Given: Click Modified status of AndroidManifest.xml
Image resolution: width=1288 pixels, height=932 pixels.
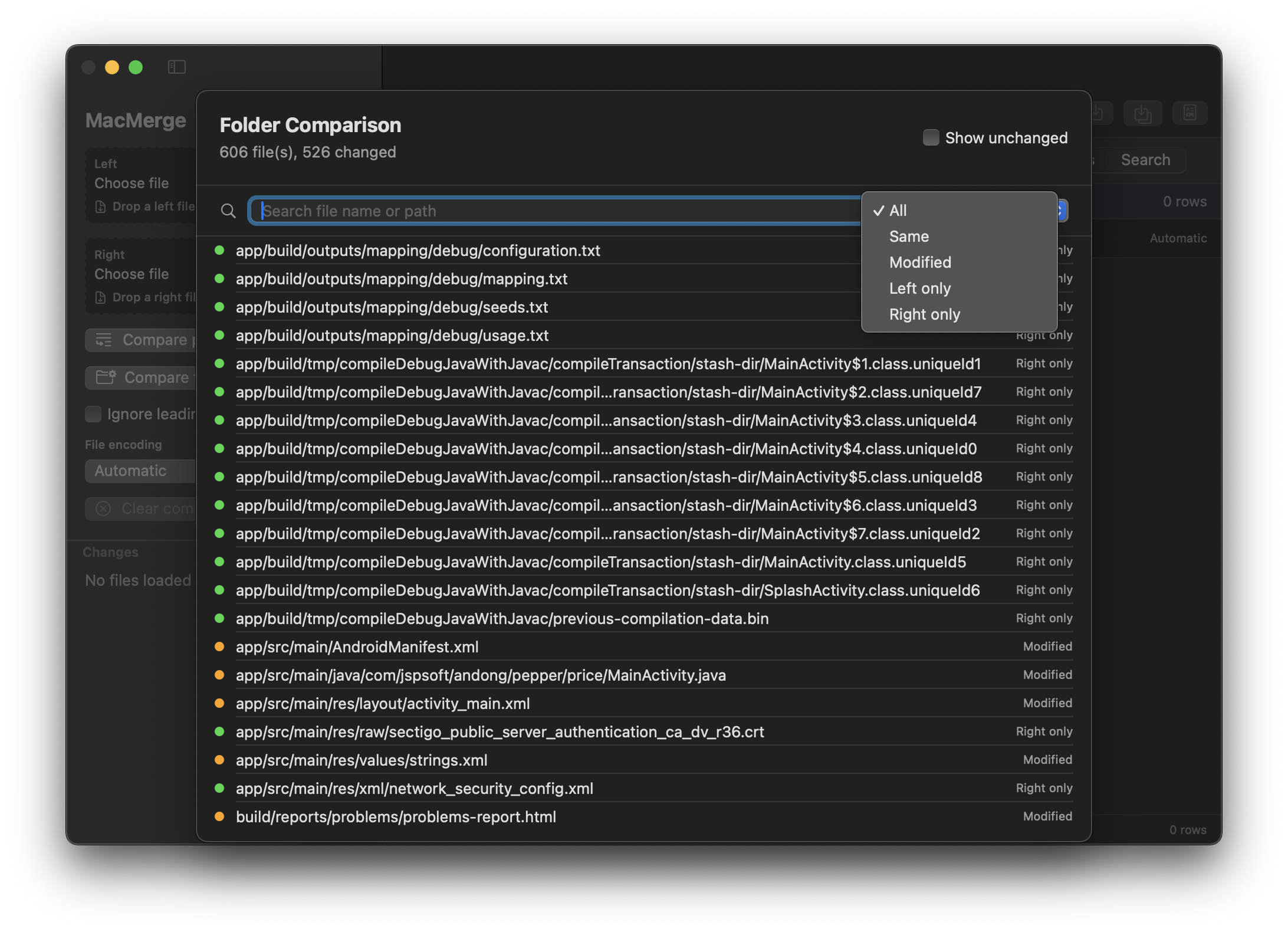Looking at the screenshot, I should tap(1047, 647).
